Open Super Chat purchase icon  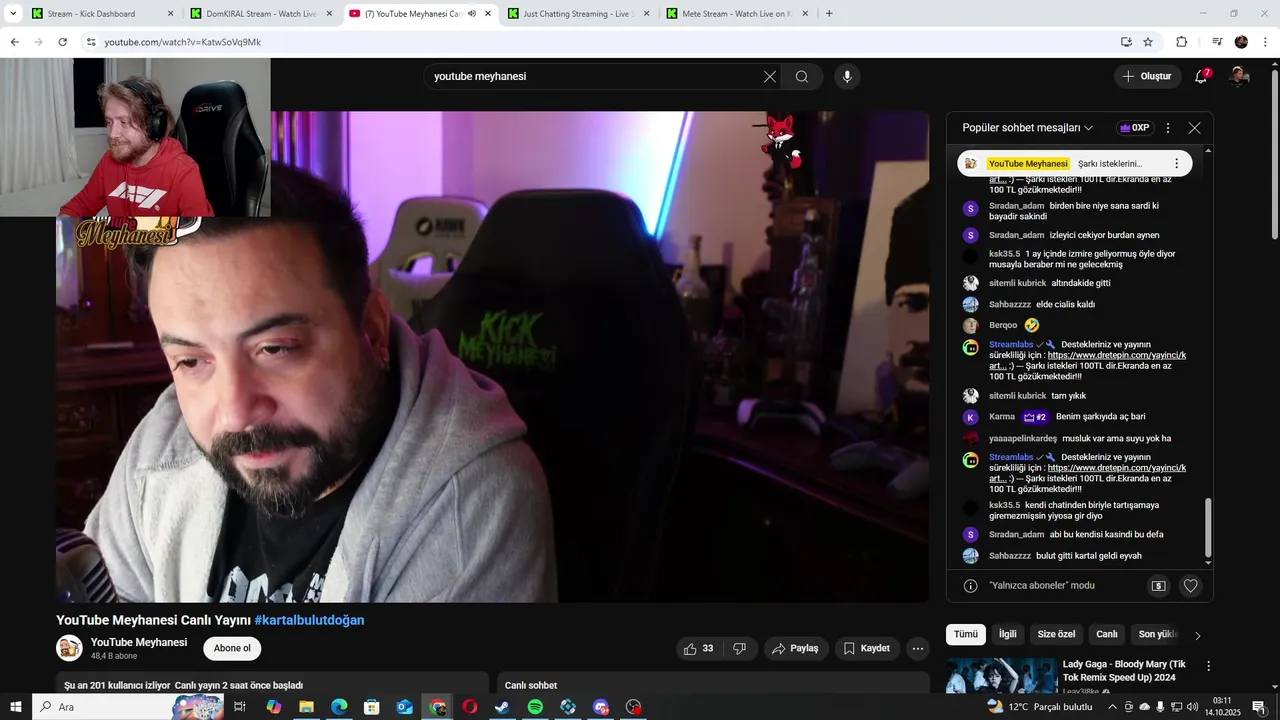click(x=1158, y=586)
